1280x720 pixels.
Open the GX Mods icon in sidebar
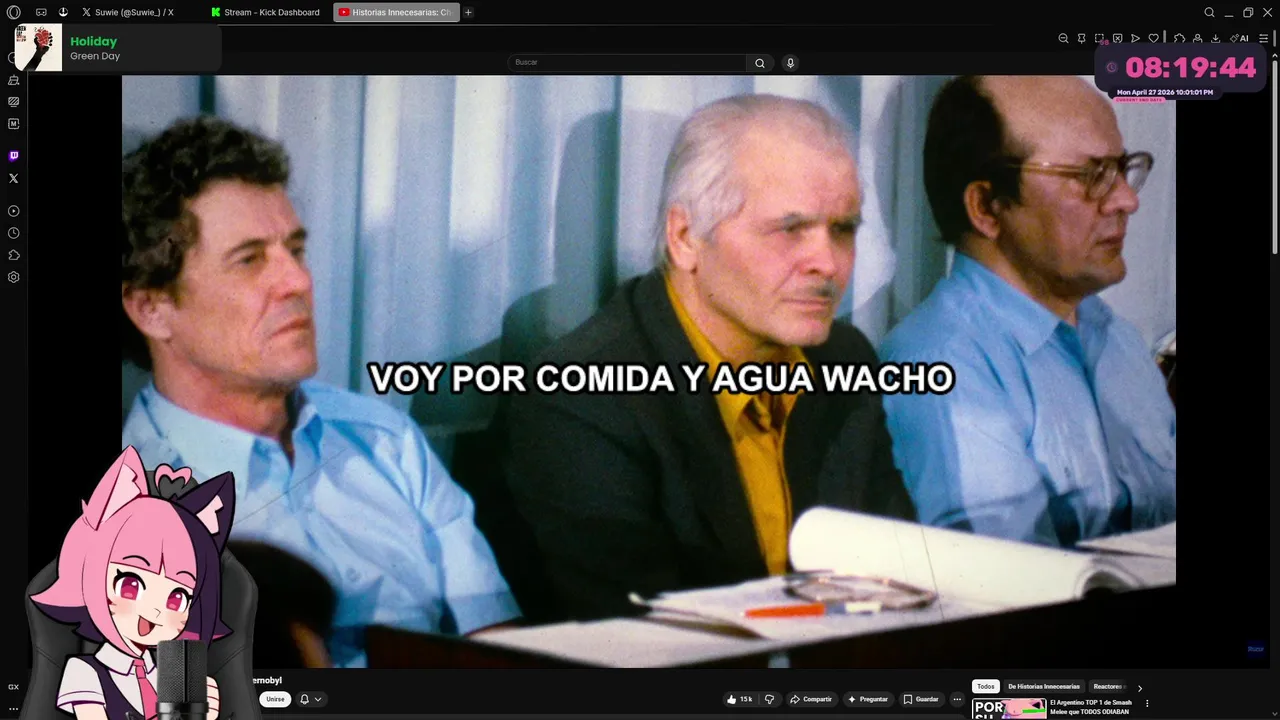click(x=13, y=124)
